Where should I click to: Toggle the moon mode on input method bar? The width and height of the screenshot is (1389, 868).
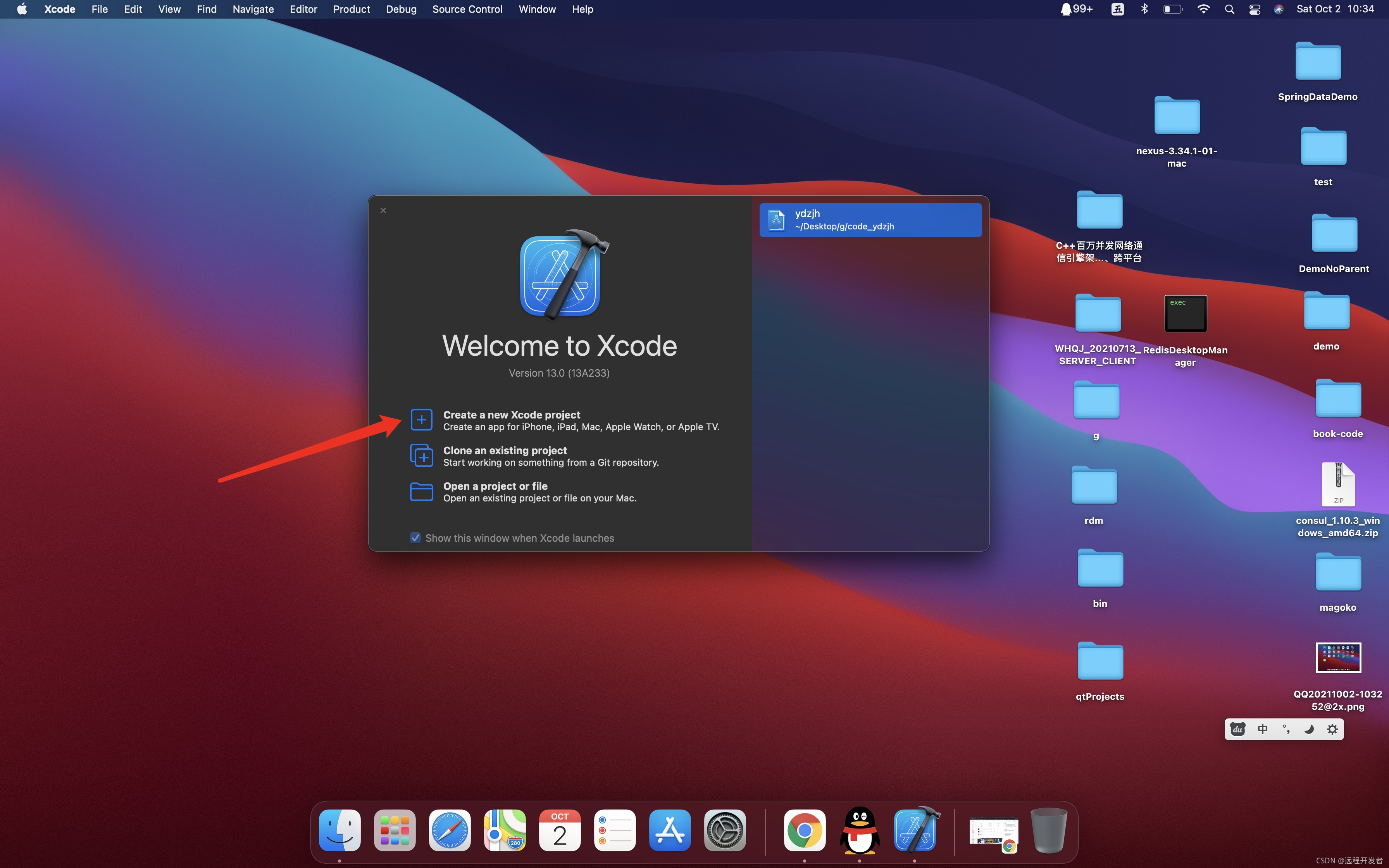coord(1309,729)
